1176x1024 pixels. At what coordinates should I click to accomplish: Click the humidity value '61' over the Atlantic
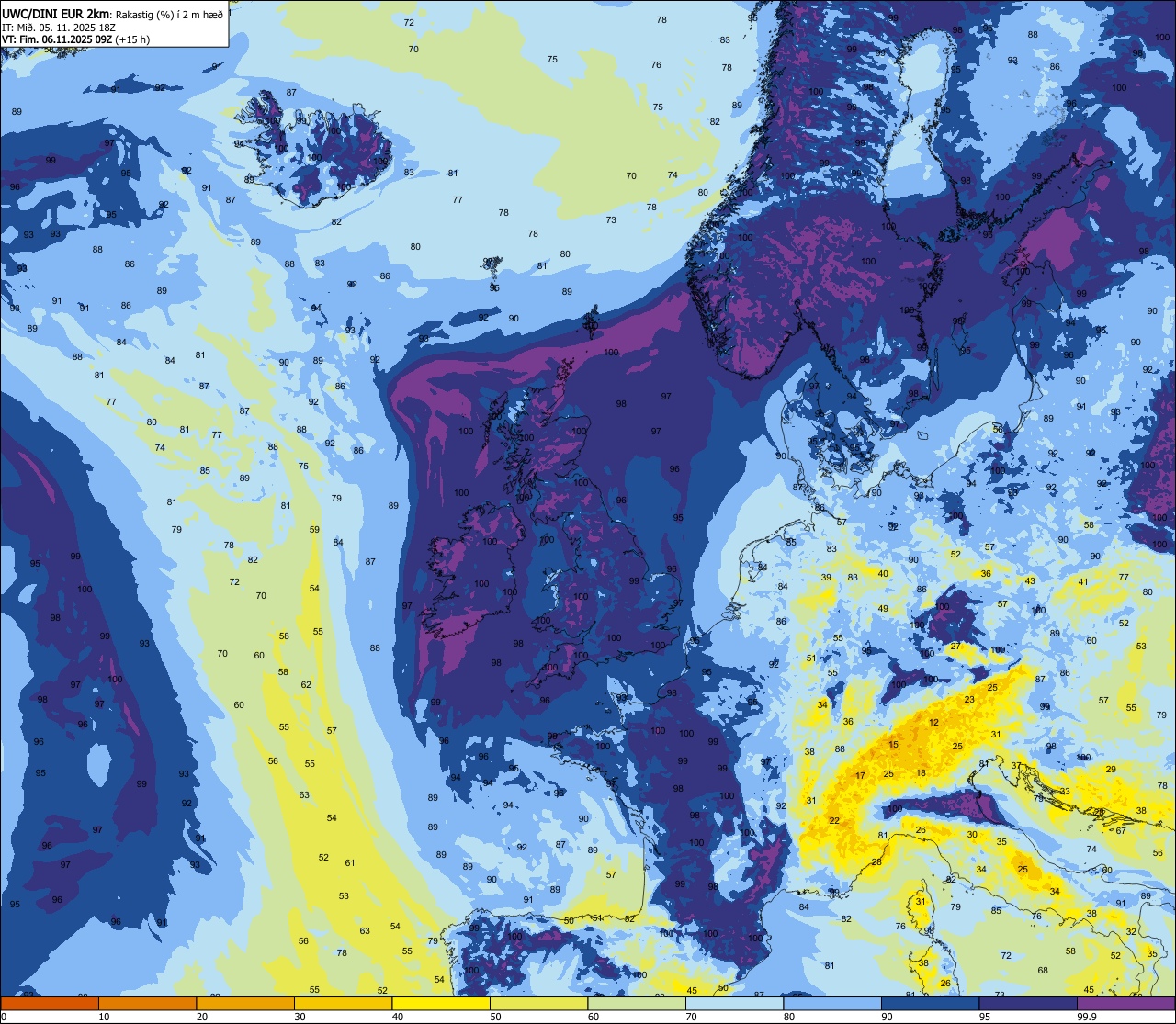[350, 863]
